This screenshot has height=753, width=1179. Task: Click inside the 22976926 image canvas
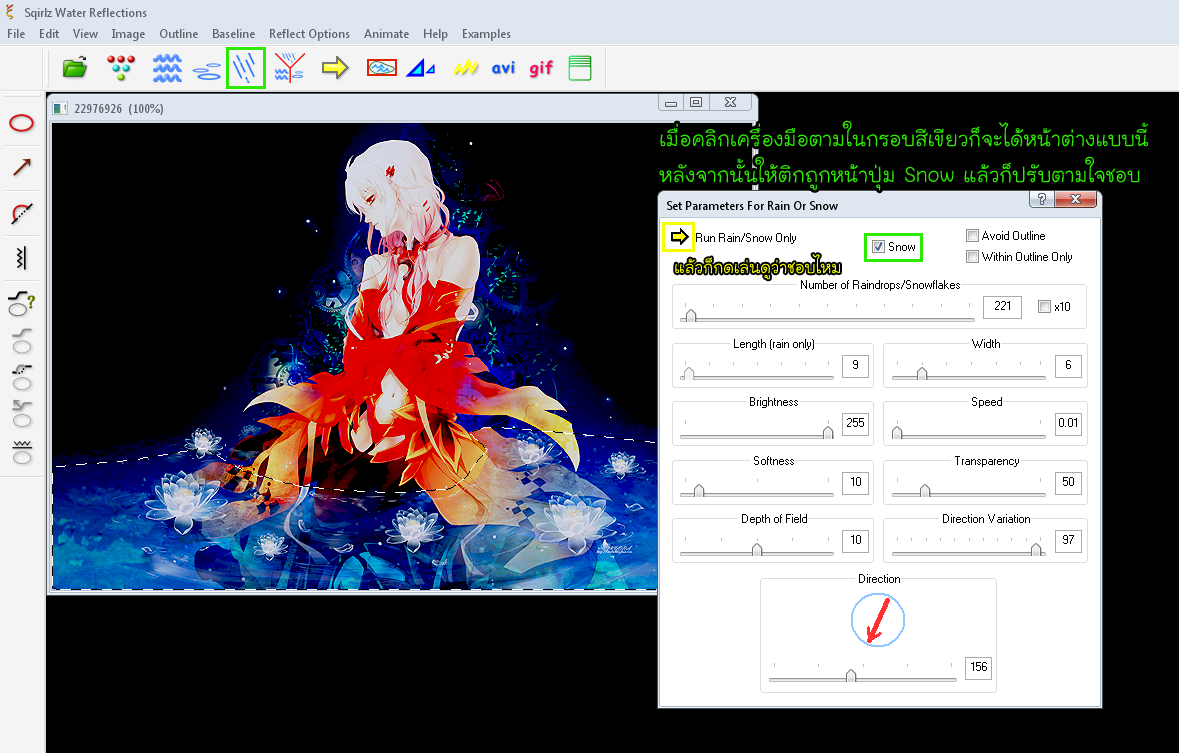point(353,356)
